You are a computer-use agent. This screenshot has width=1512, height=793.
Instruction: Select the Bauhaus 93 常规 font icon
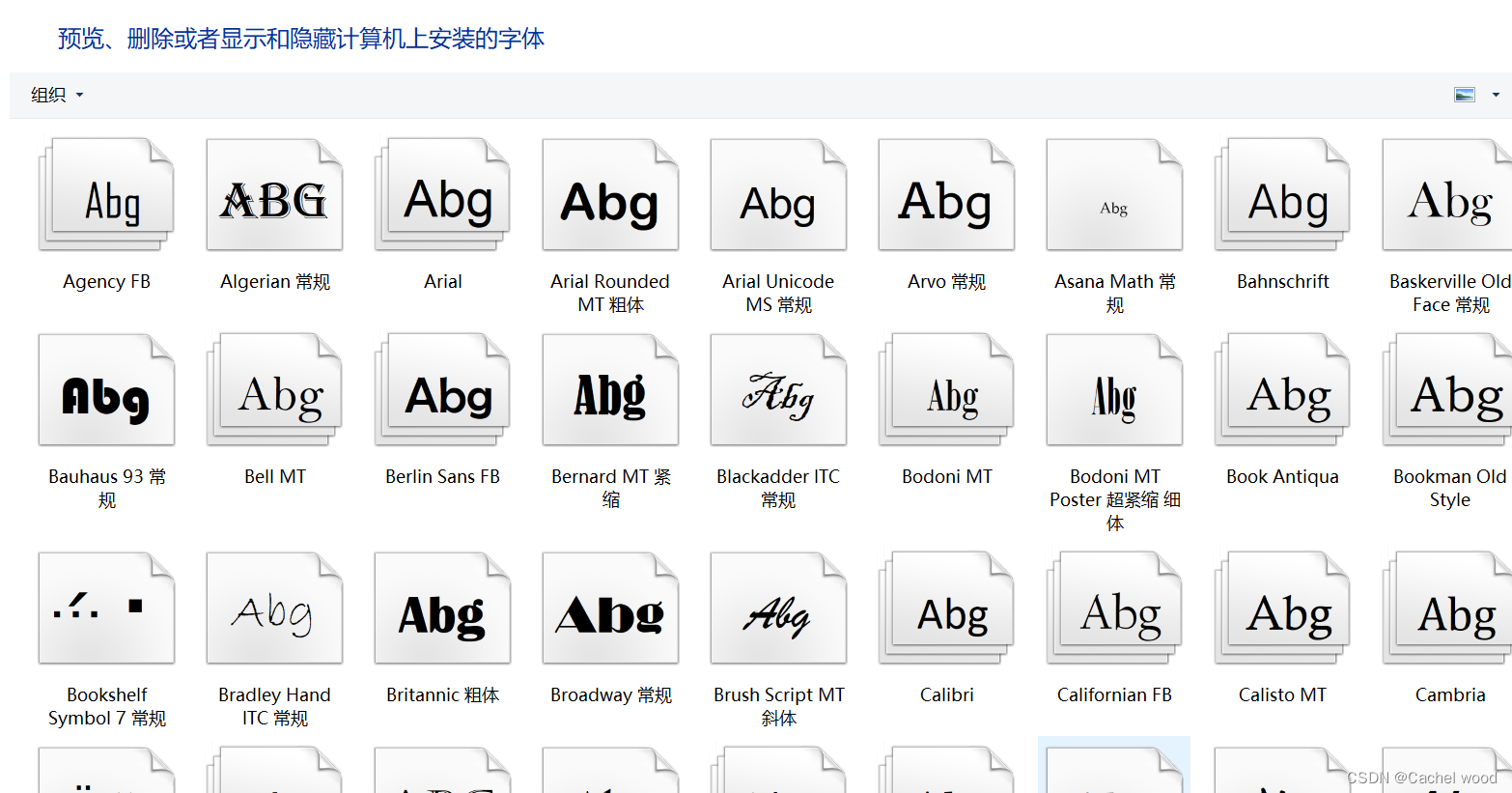[x=106, y=389]
